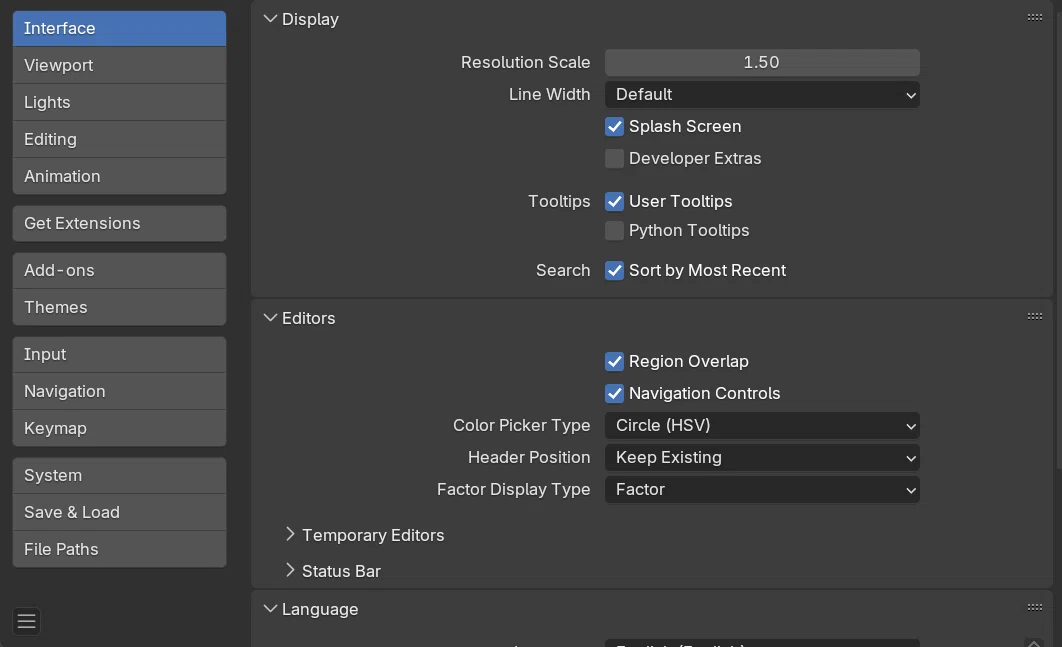Screen dimensions: 1062x647
Task: Collapse the Language panel
Action: click(270, 609)
